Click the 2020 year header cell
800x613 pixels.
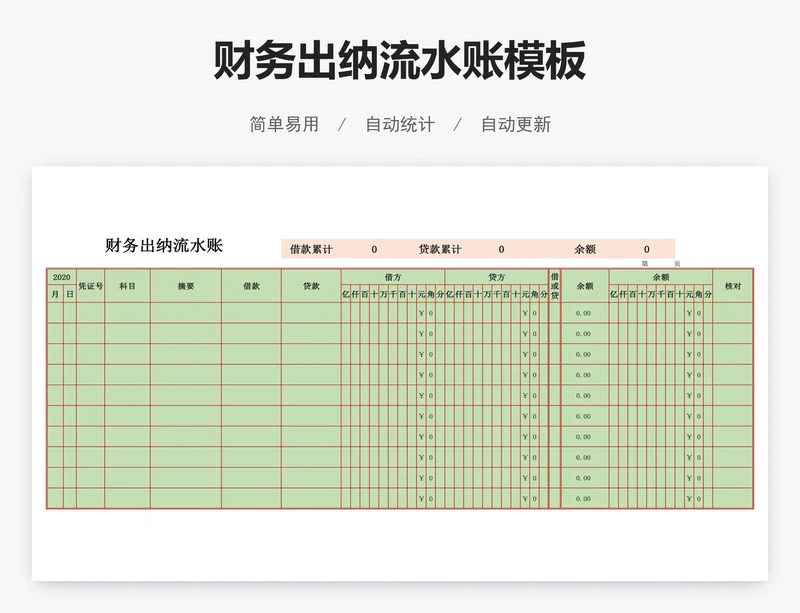point(62,277)
